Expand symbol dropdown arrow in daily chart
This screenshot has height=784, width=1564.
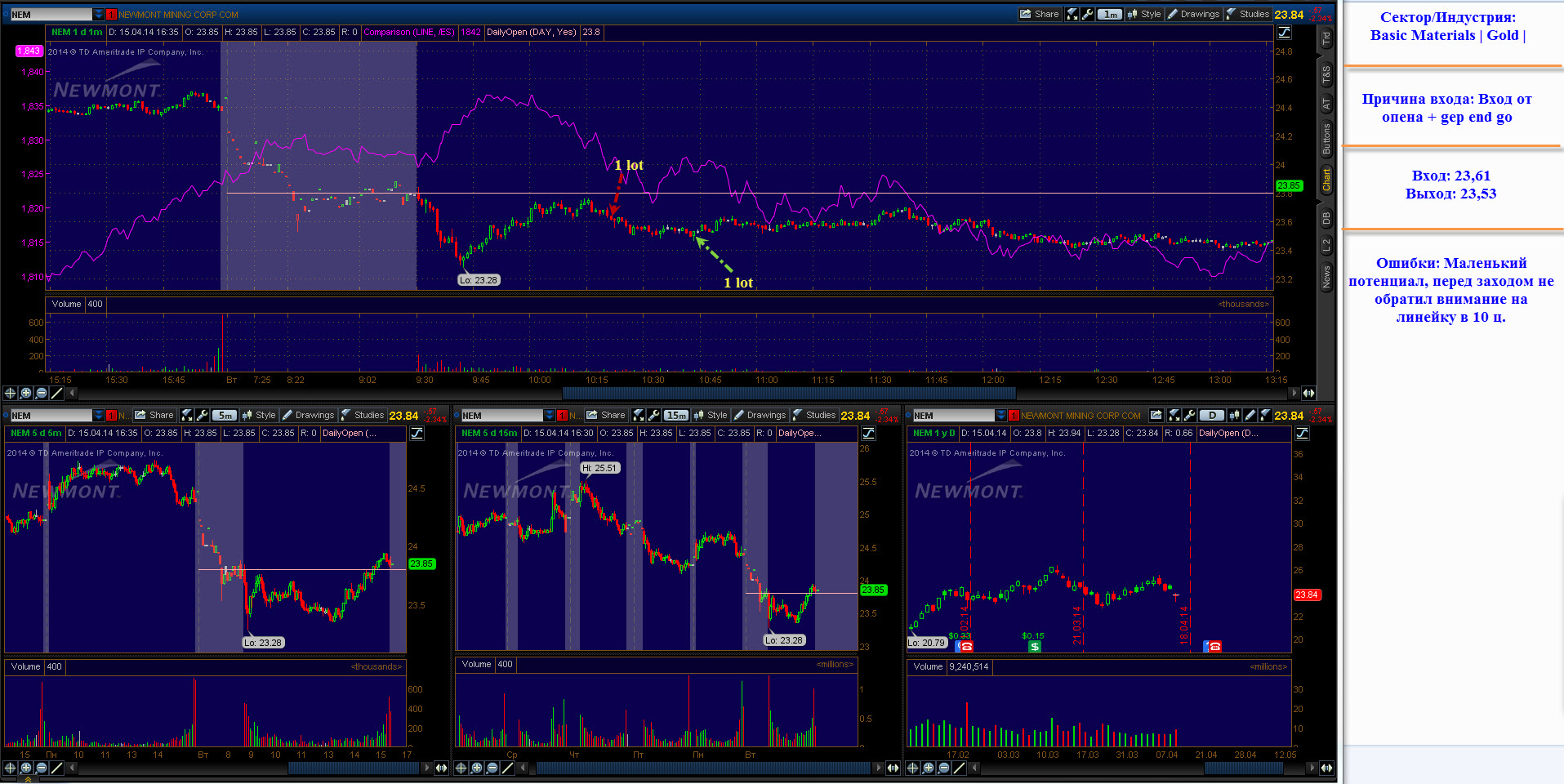click(x=1000, y=415)
